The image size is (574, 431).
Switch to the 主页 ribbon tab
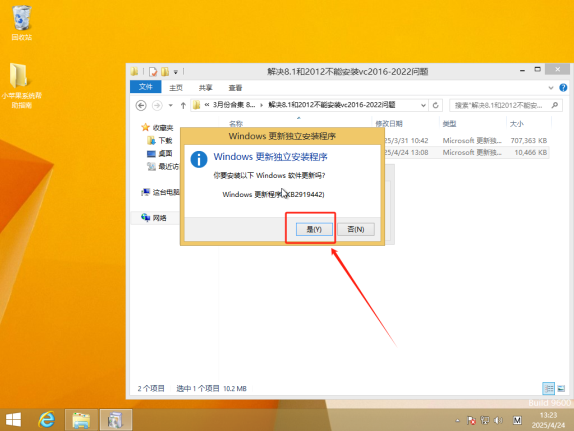(x=176, y=88)
